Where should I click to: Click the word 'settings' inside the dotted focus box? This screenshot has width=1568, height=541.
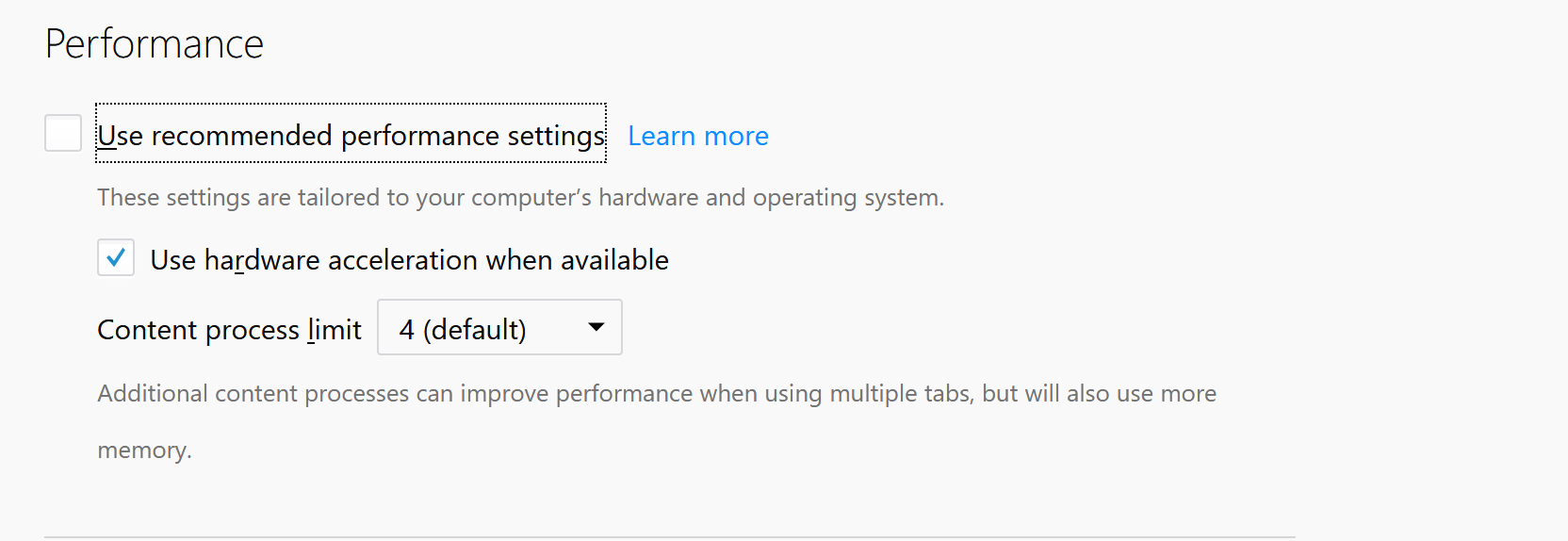pos(556,136)
